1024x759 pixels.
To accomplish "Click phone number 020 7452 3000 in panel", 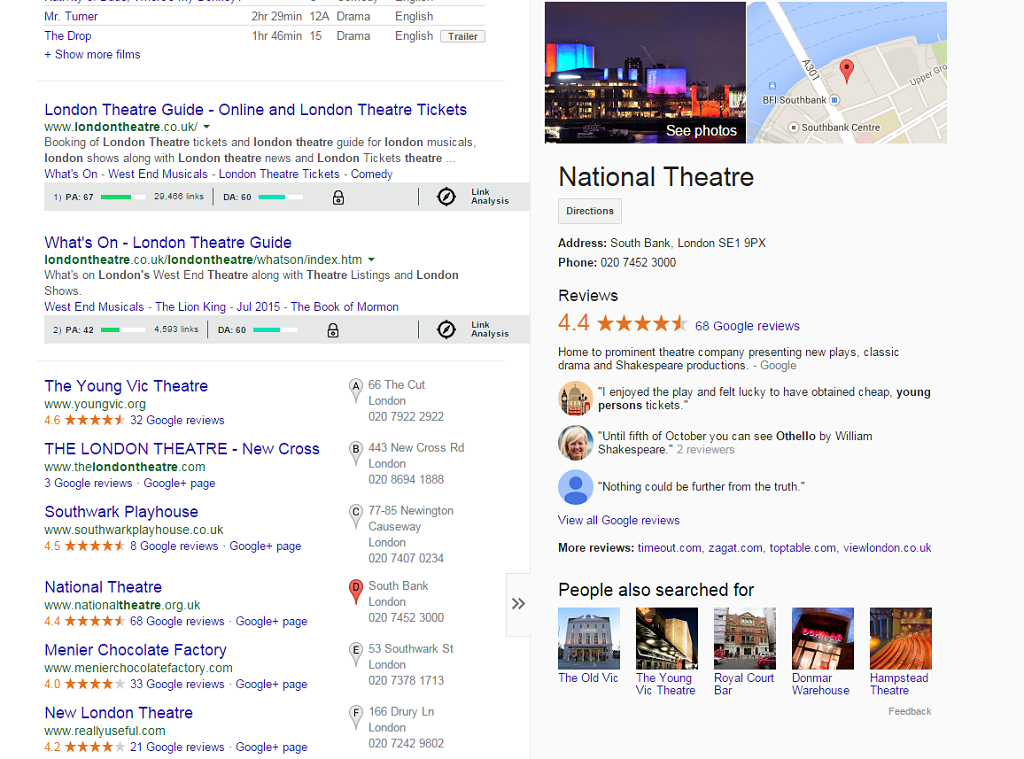I will click(x=638, y=263).
